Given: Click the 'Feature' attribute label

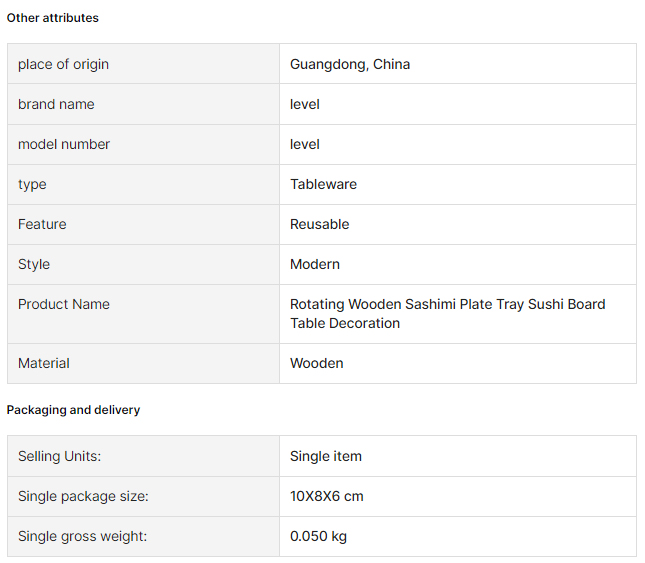Looking at the screenshot, I should click(42, 224).
